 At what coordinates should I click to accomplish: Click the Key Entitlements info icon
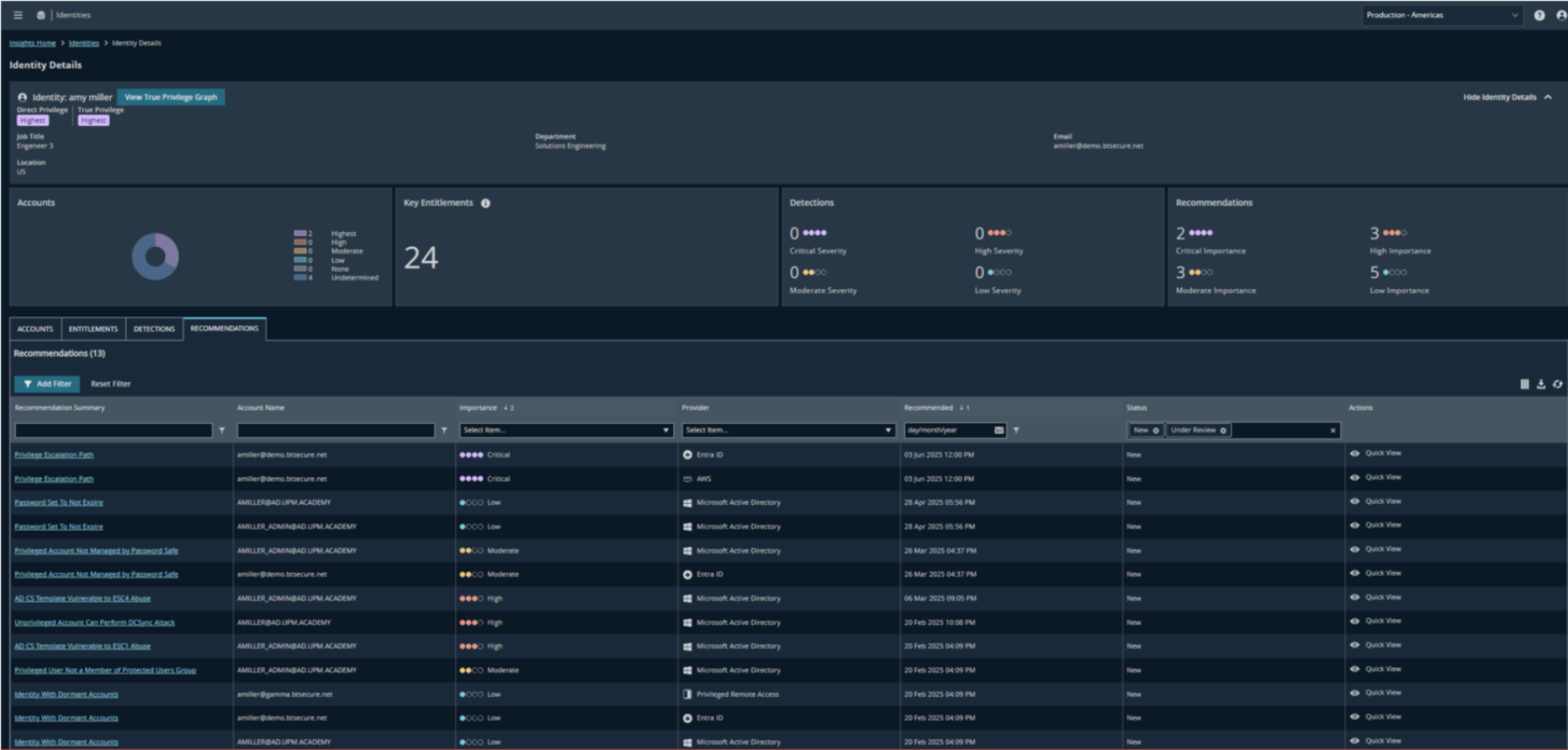[x=486, y=203]
